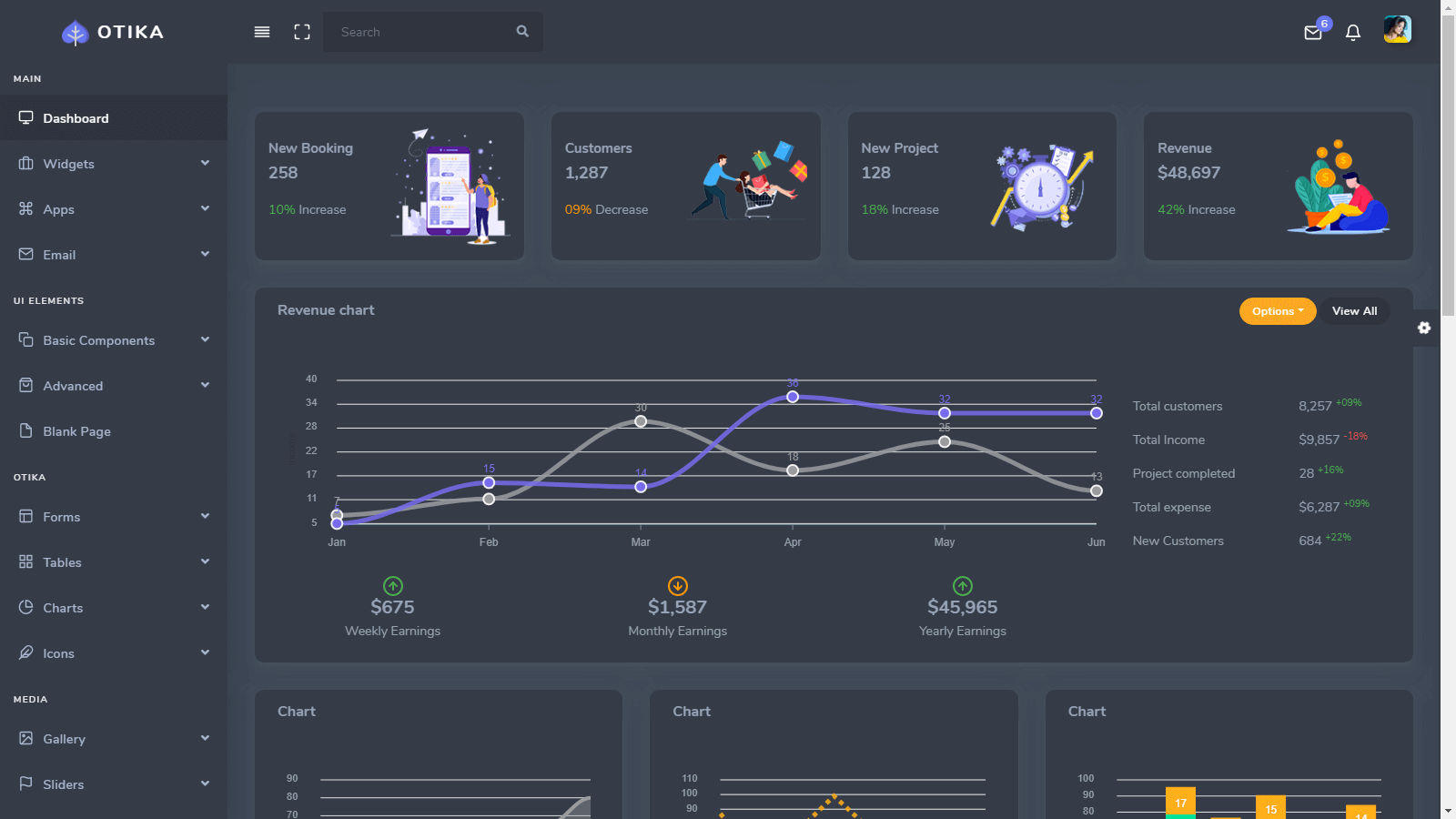Image resolution: width=1456 pixels, height=819 pixels.
Task: Click the $45,965 Yearly Earnings value
Action: coord(963,607)
